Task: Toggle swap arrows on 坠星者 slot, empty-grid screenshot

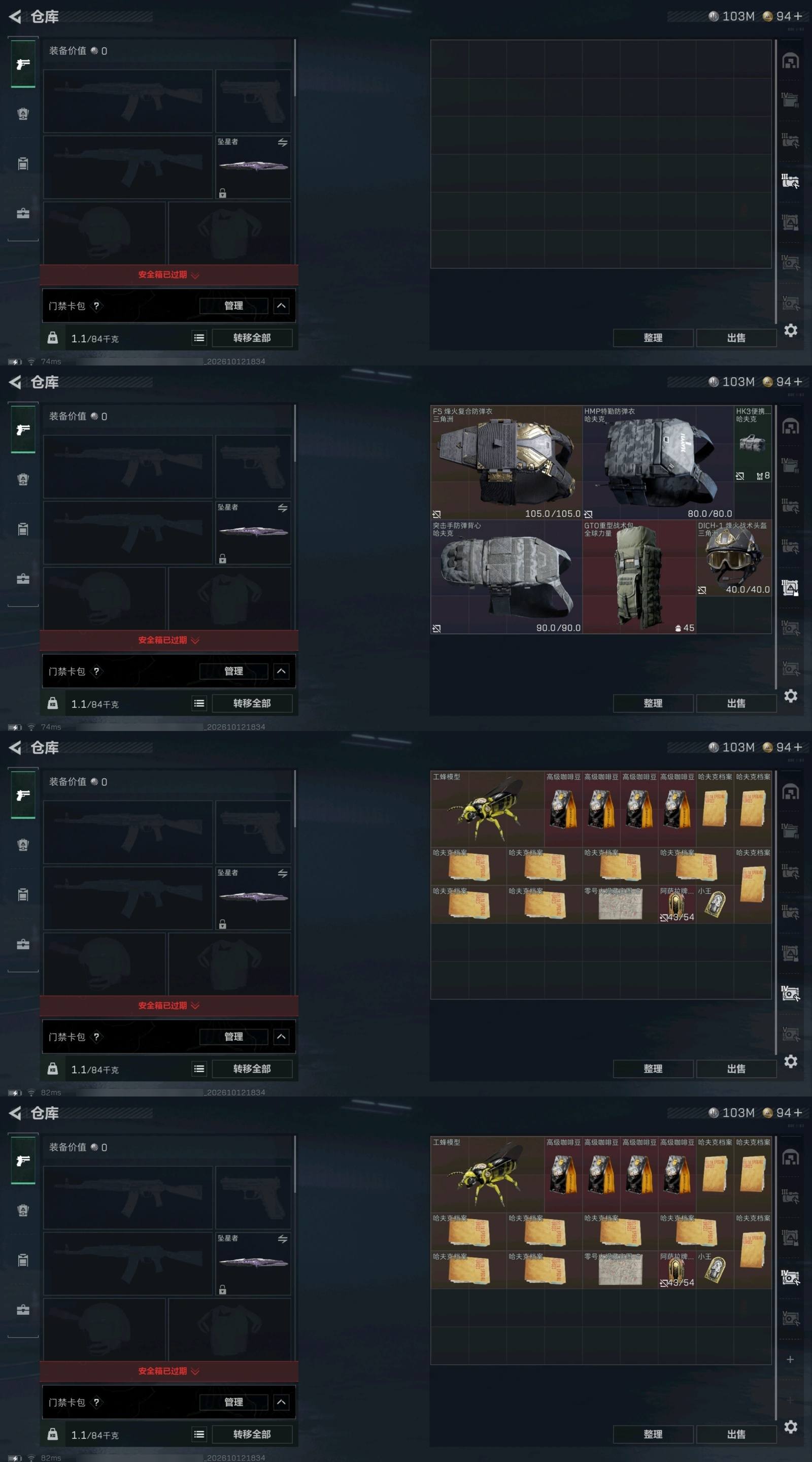Action: [x=283, y=143]
